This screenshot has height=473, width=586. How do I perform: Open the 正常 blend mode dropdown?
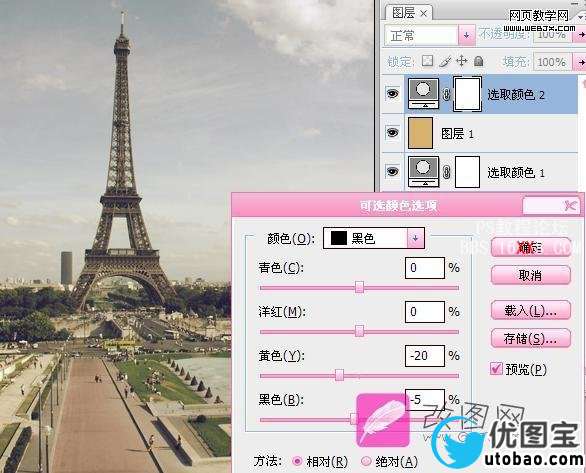[430, 35]
